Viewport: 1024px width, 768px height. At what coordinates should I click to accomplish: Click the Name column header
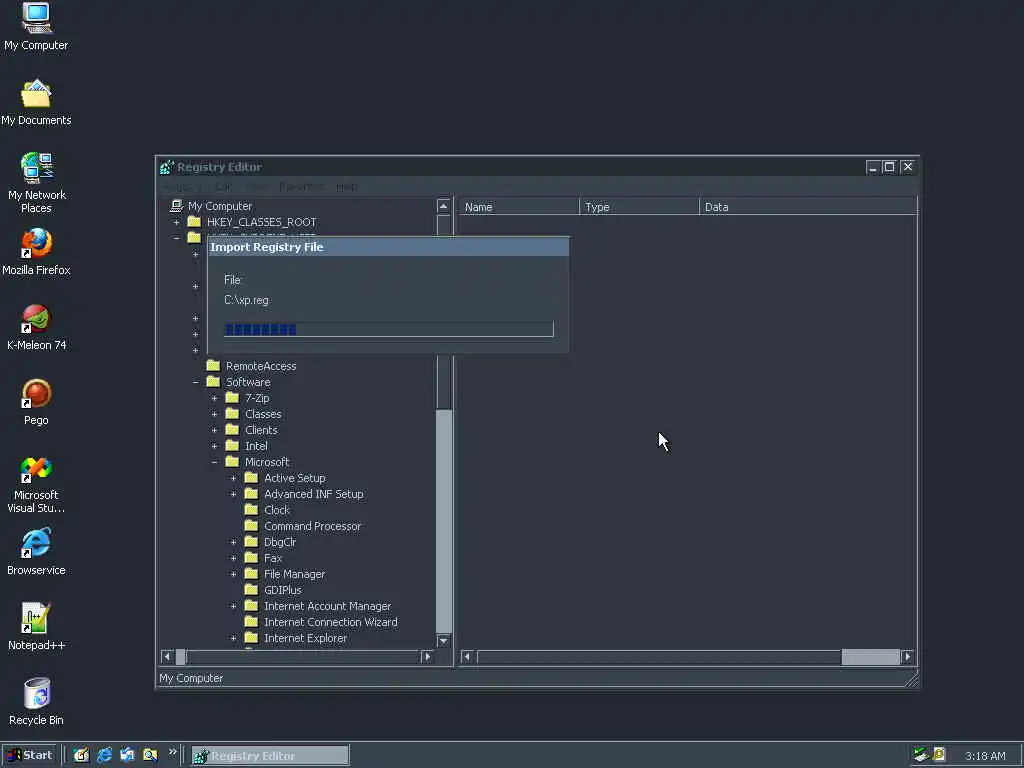(519, 207)
